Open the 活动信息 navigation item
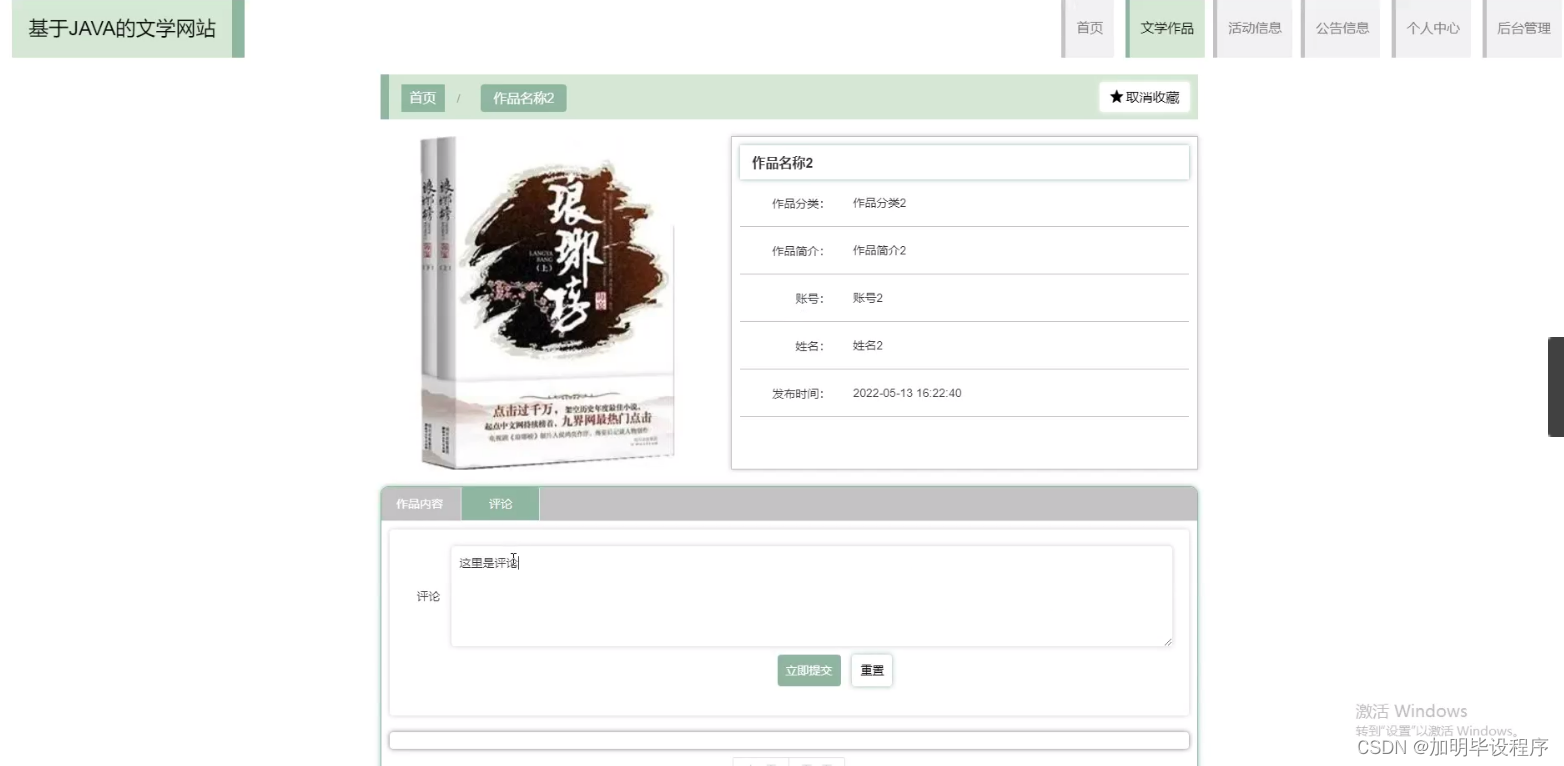Image resolution: width=1564 pixels, height=766 pixels. (x=1254, y=28)
